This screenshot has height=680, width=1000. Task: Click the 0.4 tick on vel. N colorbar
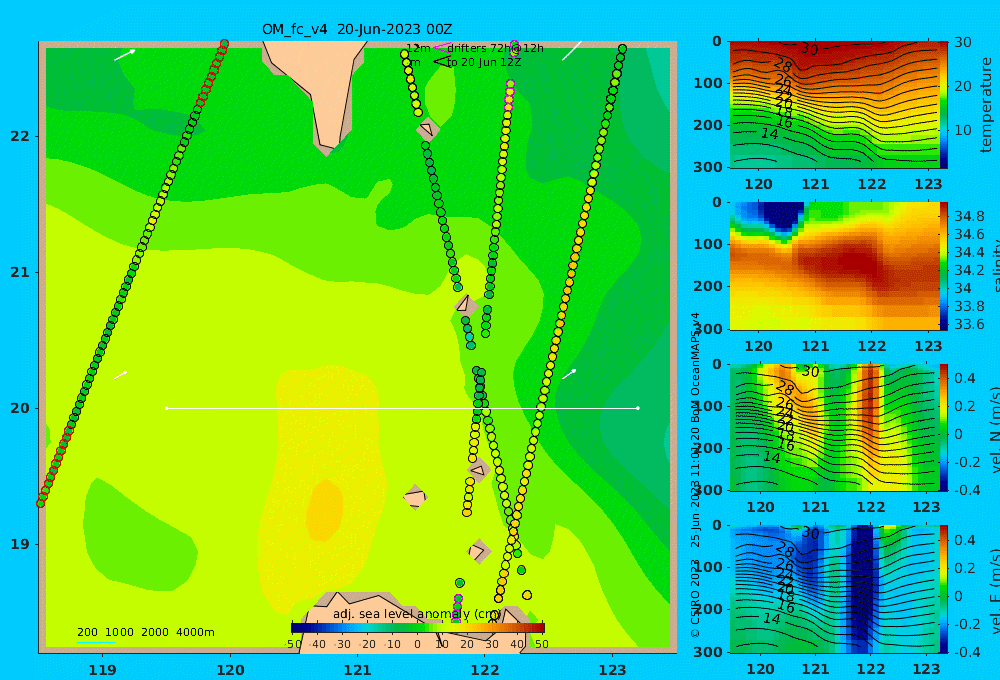coord(967,378)
